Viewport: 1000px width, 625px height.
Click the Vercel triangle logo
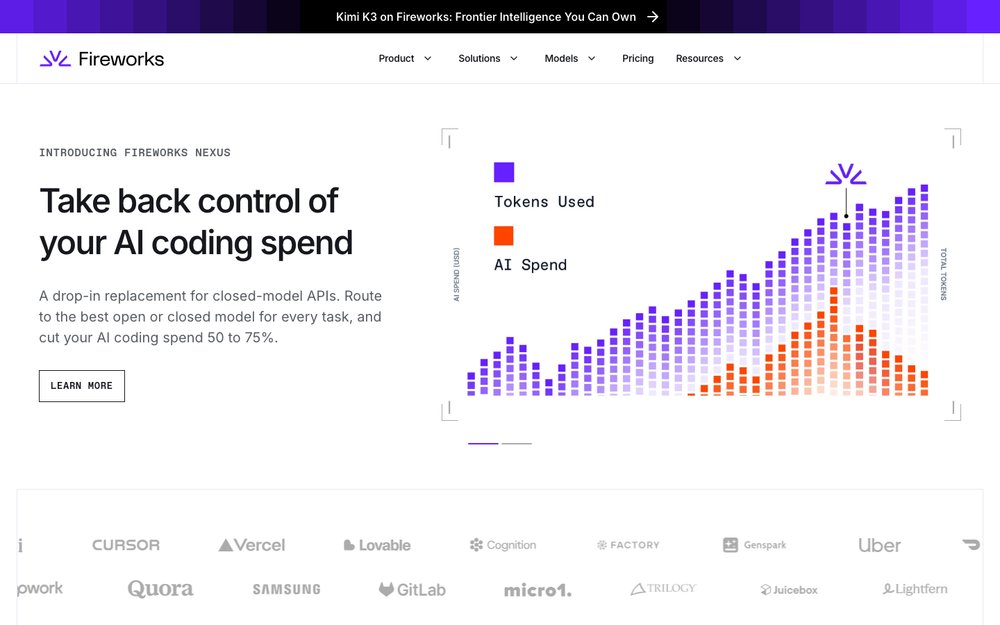coord(225,545)
